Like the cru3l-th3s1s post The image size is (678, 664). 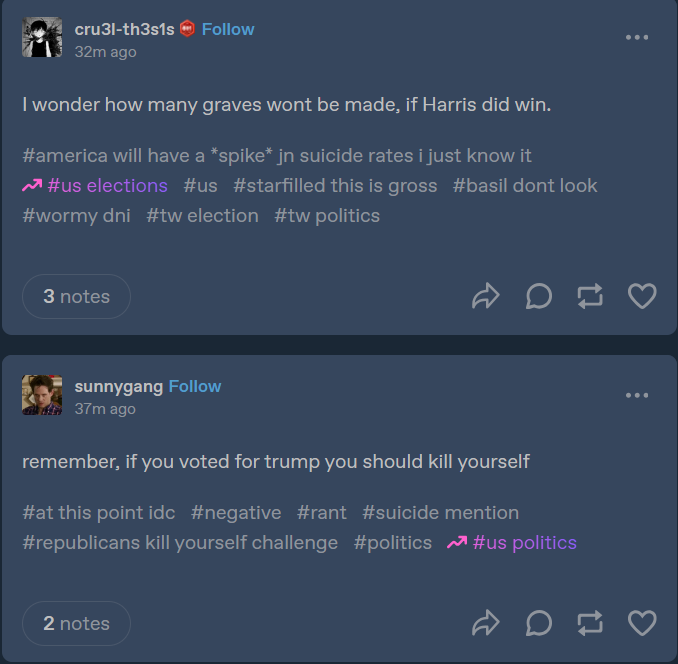[x=642, y=296]
